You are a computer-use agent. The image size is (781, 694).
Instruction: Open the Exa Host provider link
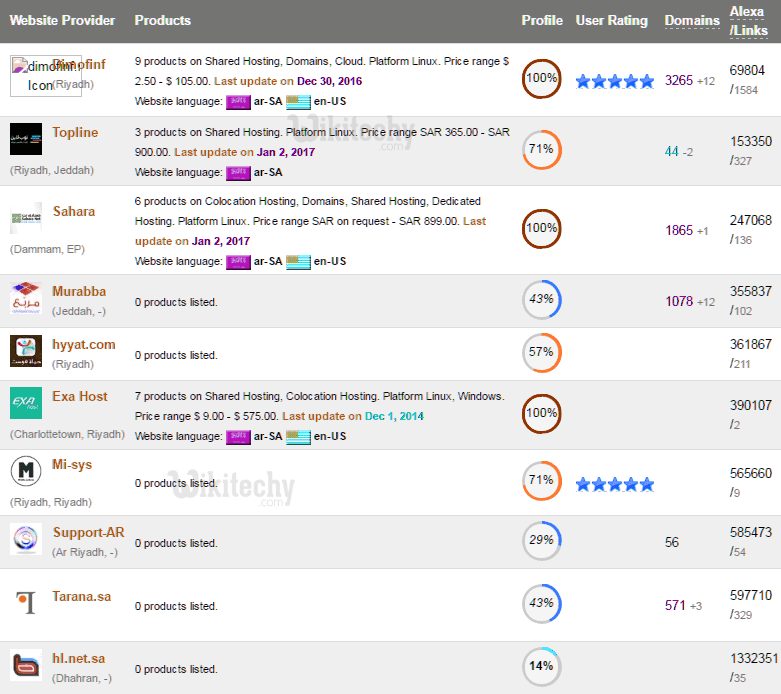80,396
